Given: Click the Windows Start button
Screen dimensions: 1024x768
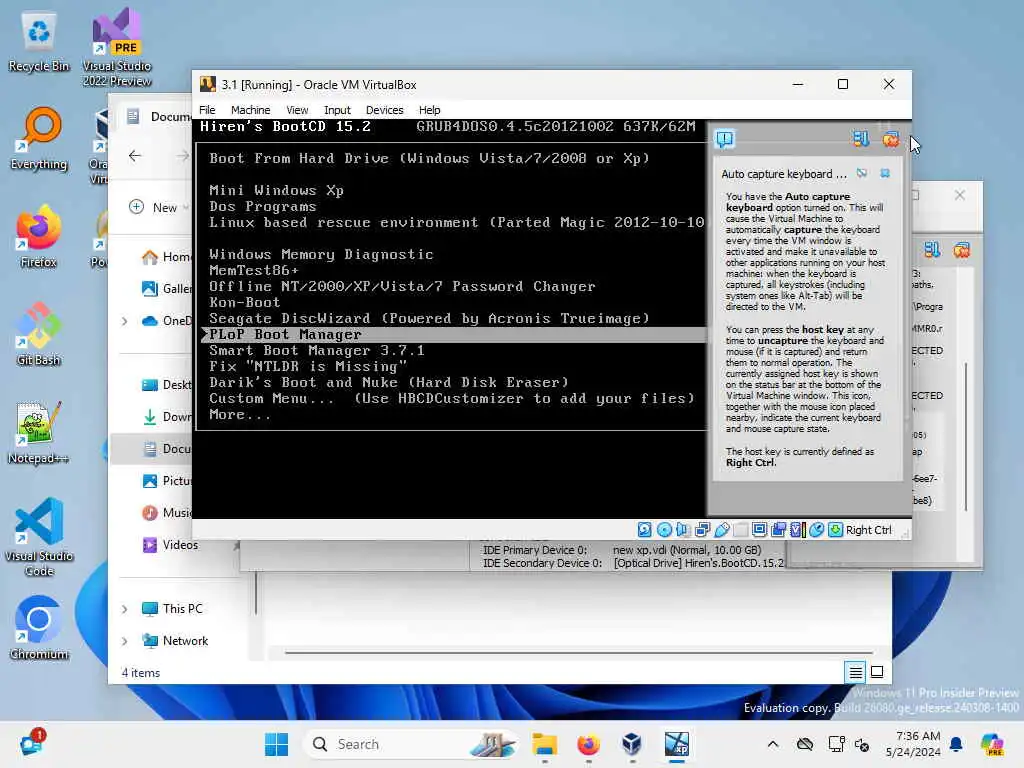Looking at the screenshot, I should point(276,744).
